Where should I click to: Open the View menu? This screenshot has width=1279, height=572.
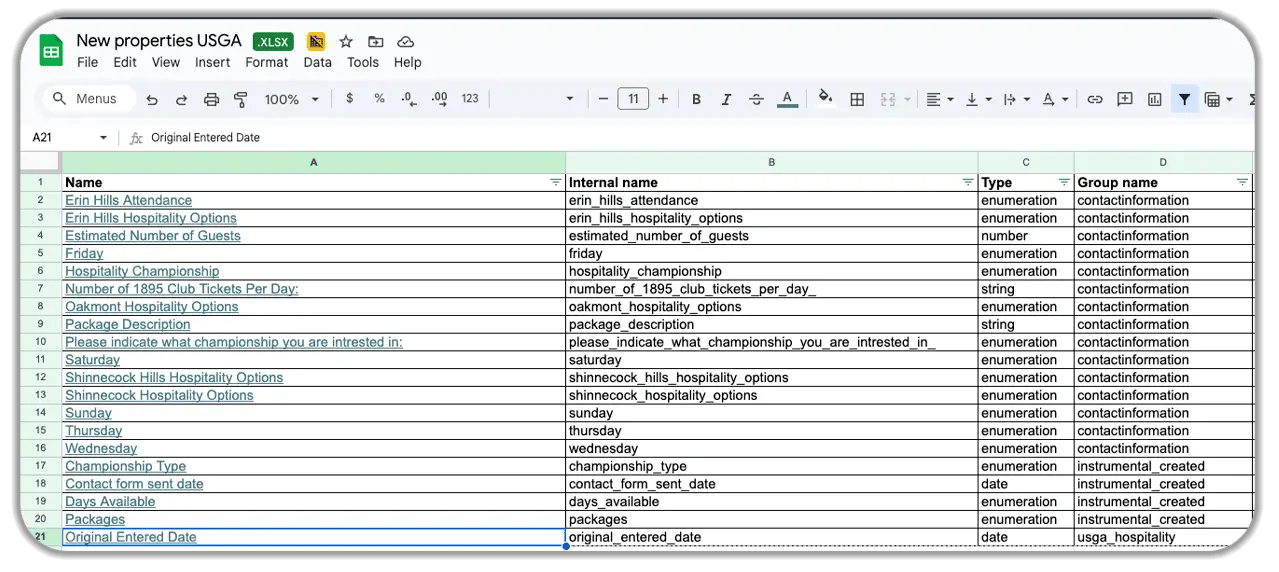click(166, 62)
